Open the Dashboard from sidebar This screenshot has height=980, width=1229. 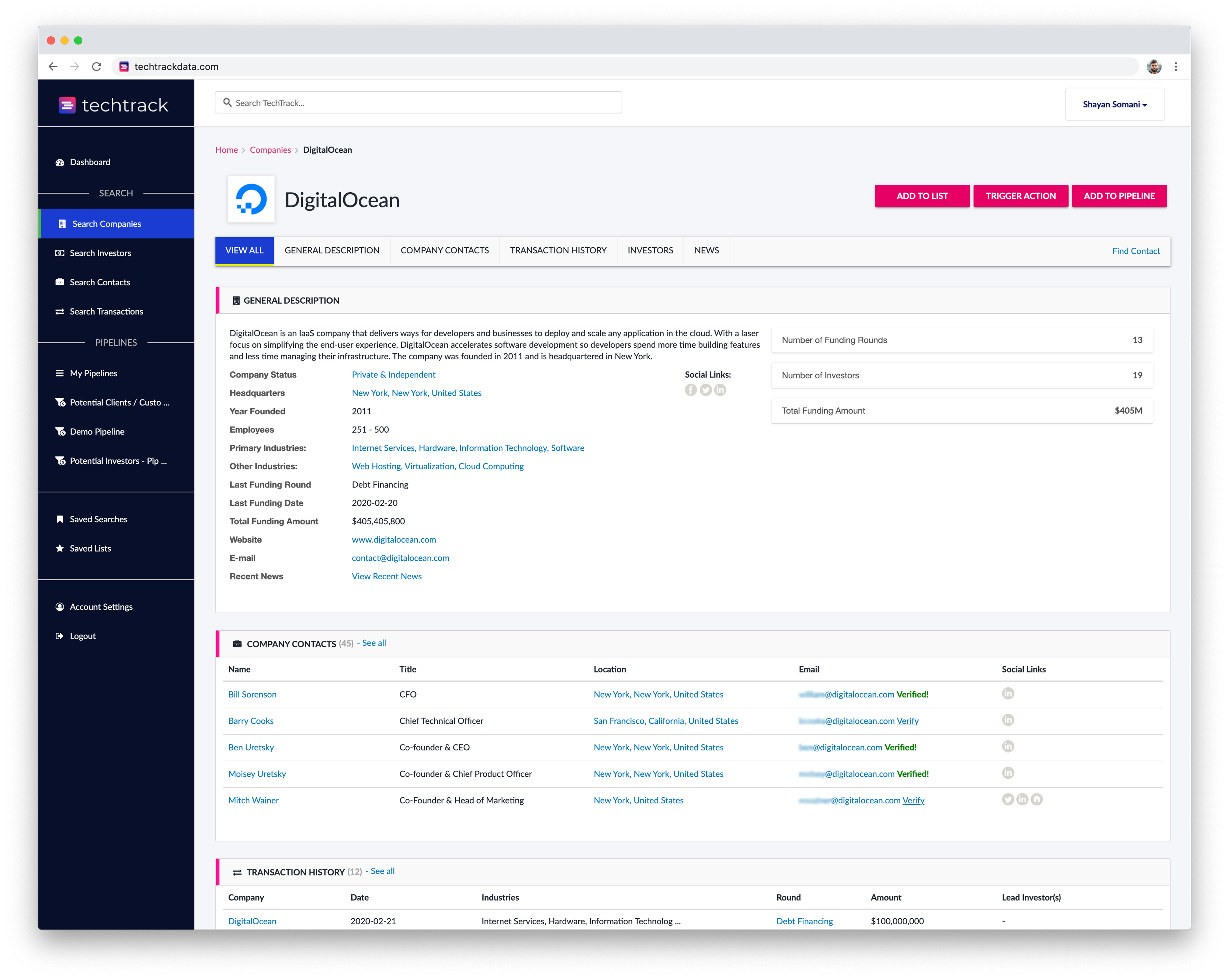pos(90,162)
